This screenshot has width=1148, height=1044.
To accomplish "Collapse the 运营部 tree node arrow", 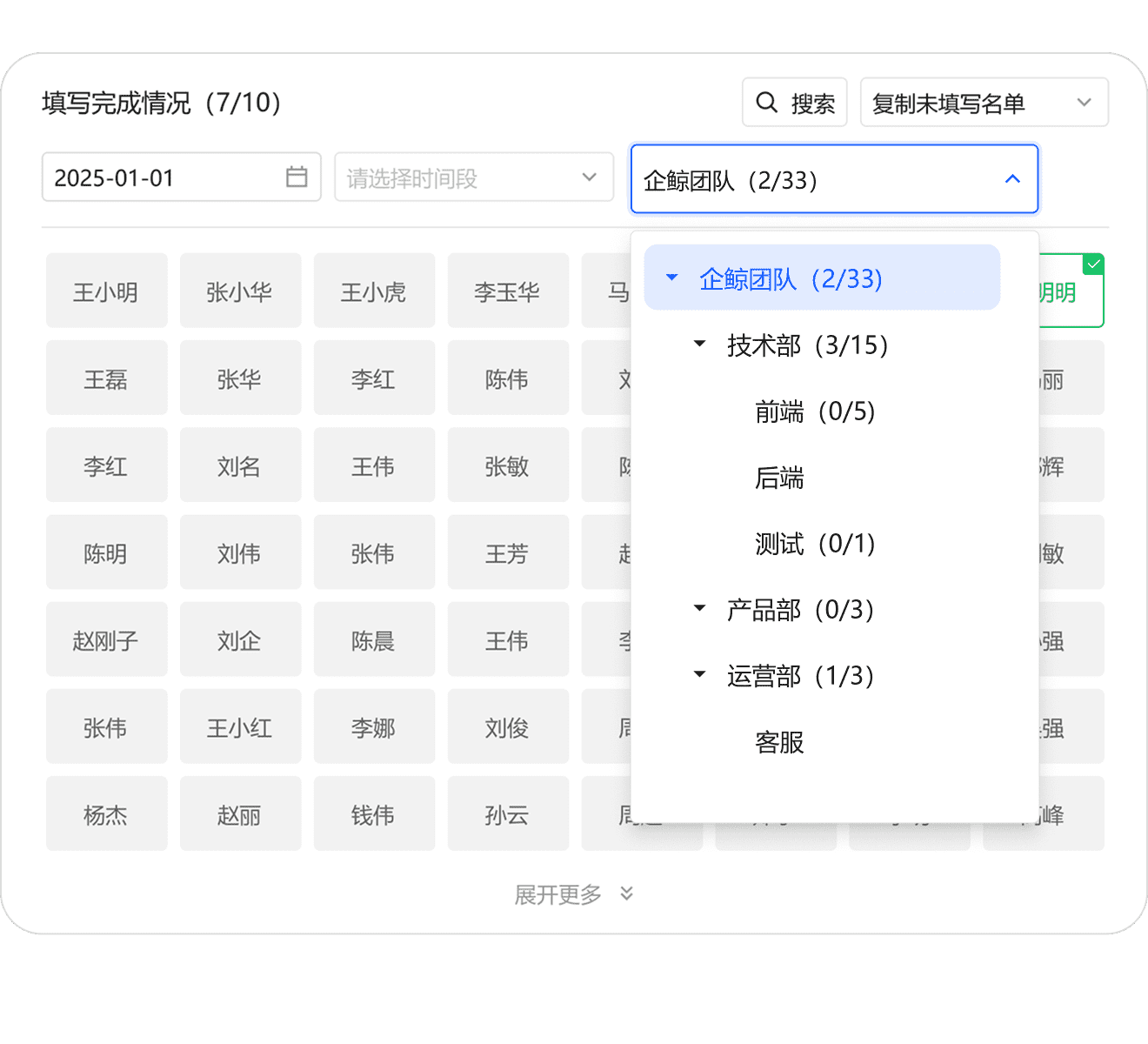I will (699, 675).
